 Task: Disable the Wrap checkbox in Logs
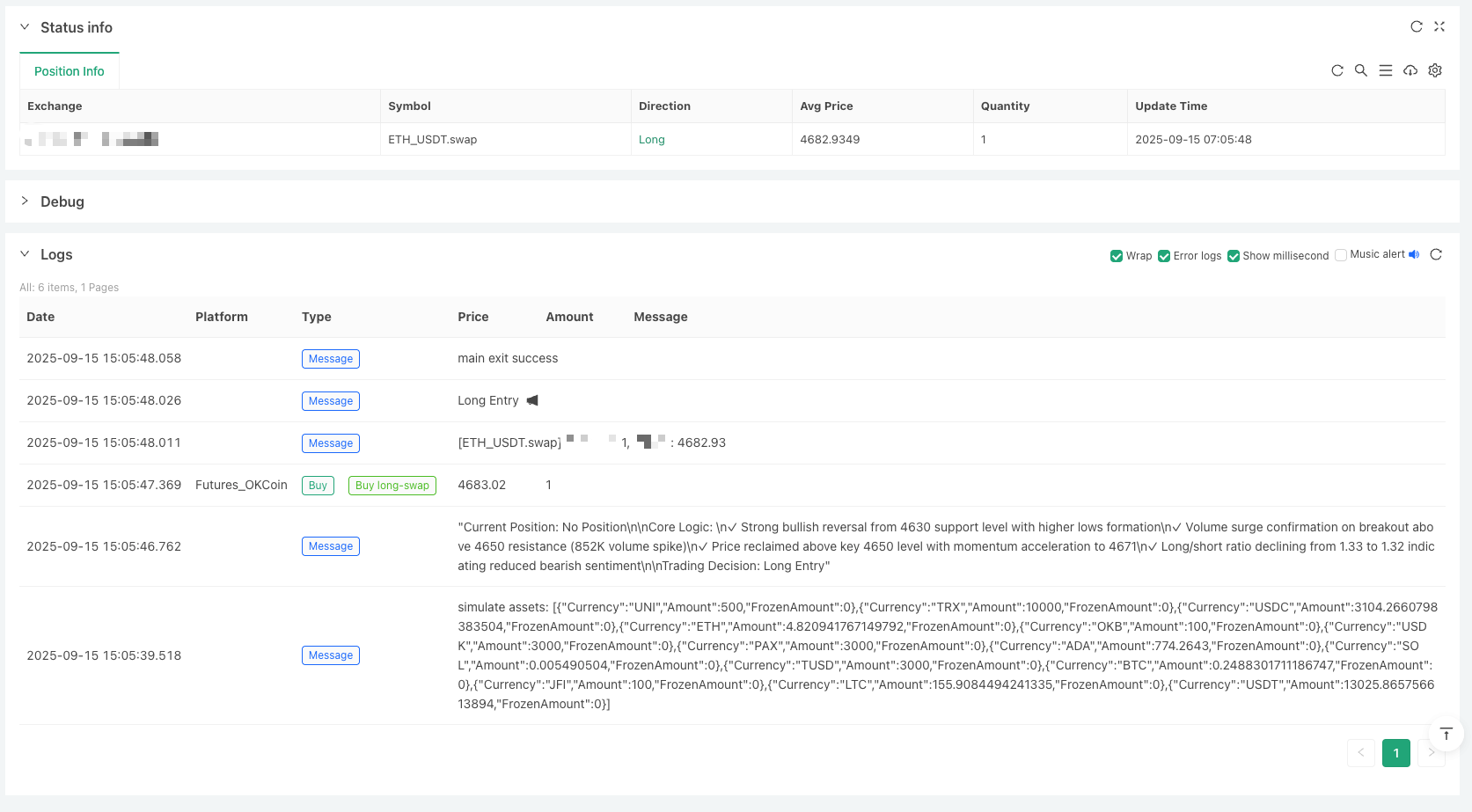pos(1117,255)
